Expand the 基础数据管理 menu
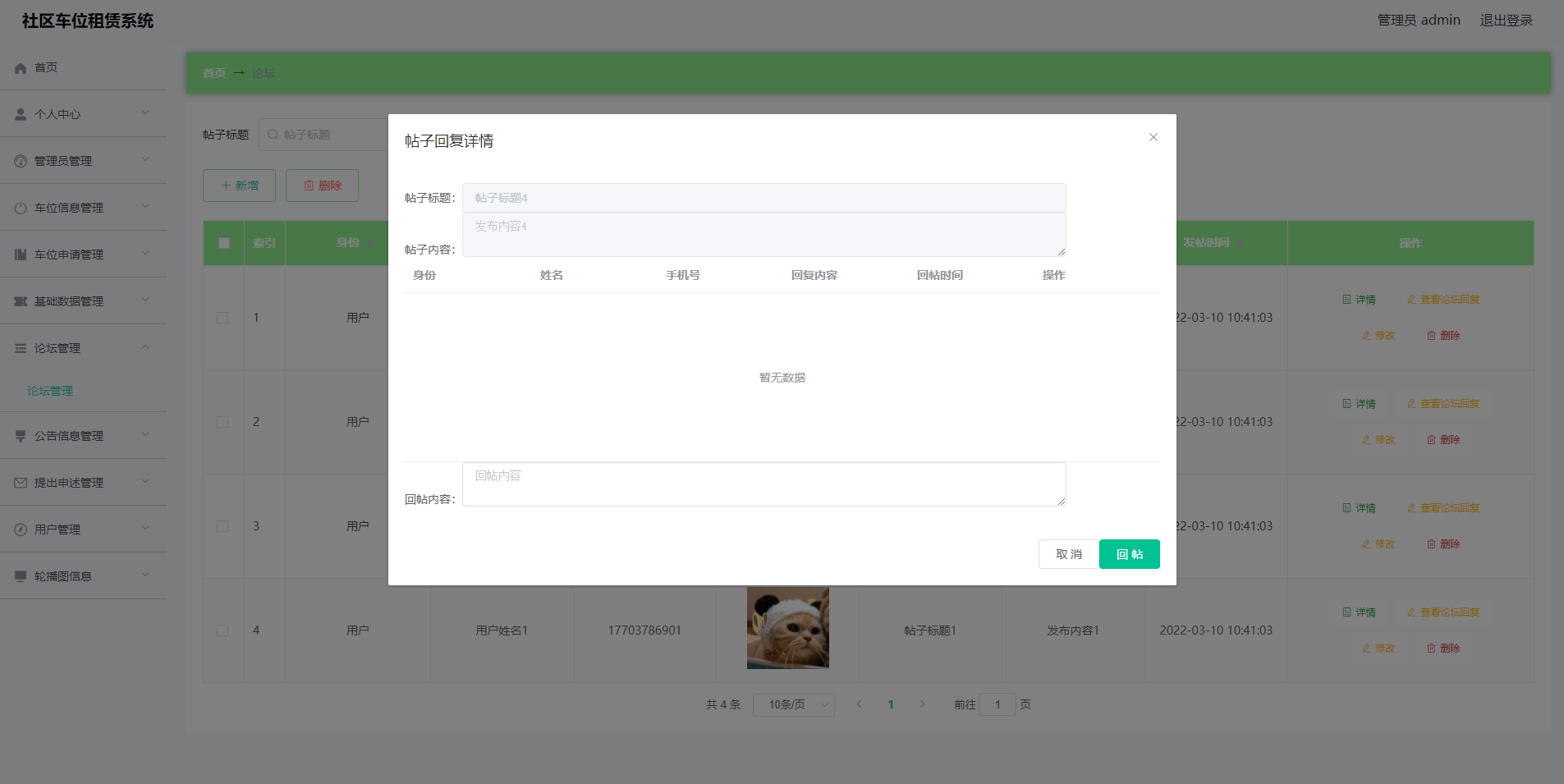1564x784 pixels. (145, 300)
